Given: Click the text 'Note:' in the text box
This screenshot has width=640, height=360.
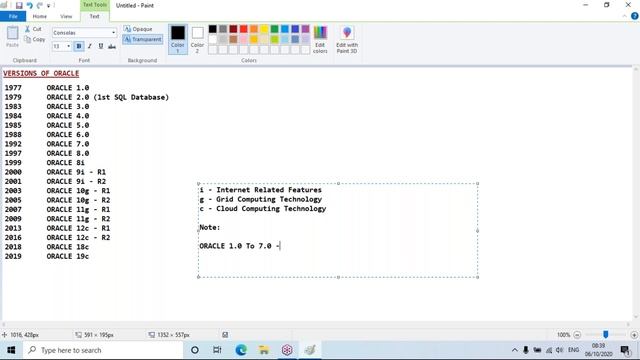Looking at the screenshot, I should [x=209, y=227].
